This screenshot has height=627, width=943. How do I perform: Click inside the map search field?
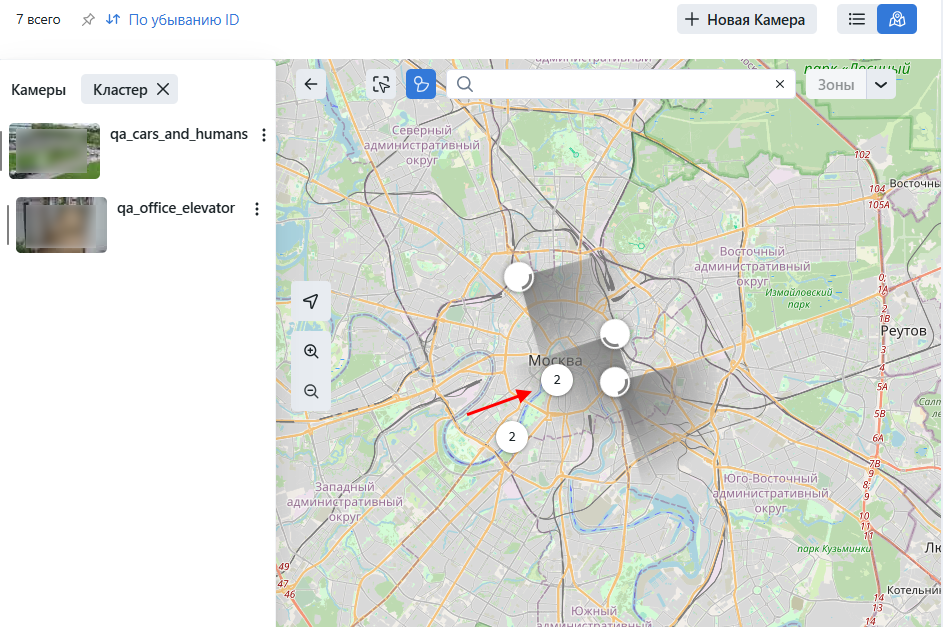point(600,84)
